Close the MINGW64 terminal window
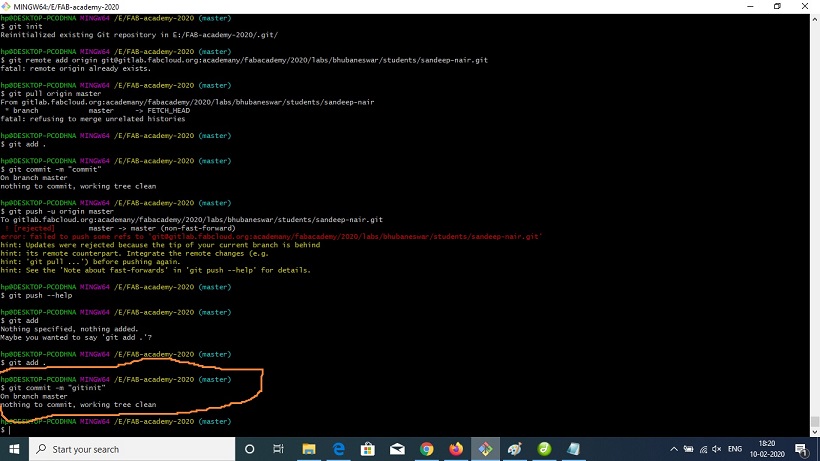Image resolution: width=820 pixels, height=461 pixels. [x=805, y=6]
